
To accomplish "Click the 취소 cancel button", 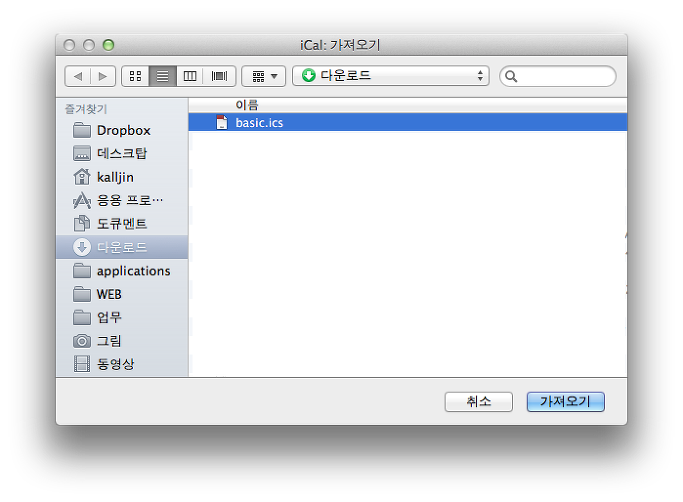I will tap(478, 401).
